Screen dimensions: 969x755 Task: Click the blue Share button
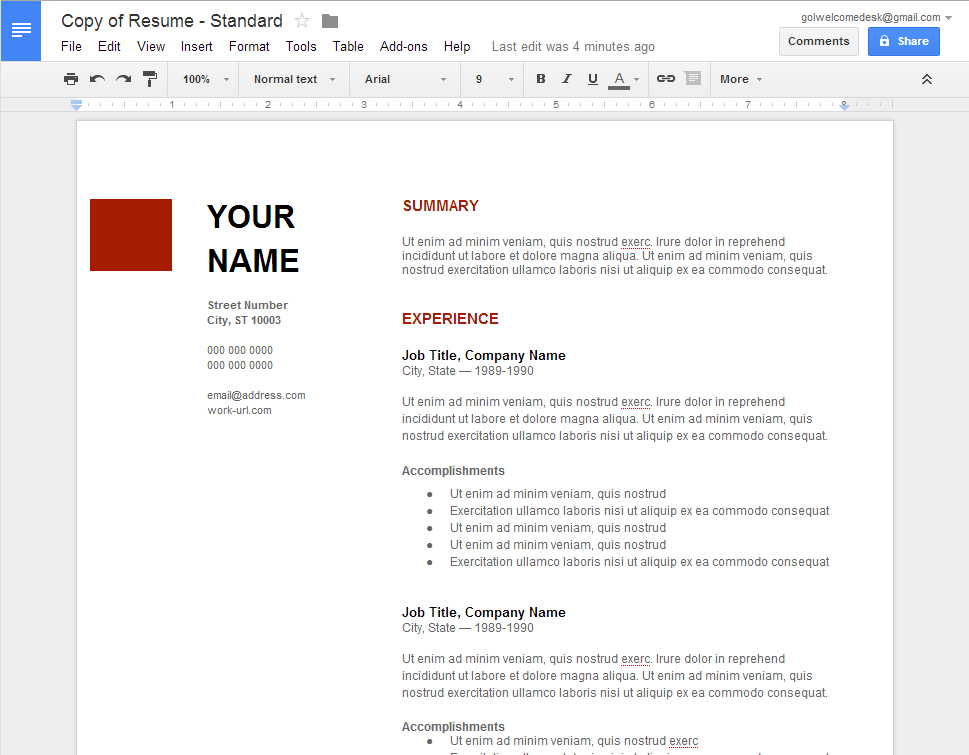903,41
